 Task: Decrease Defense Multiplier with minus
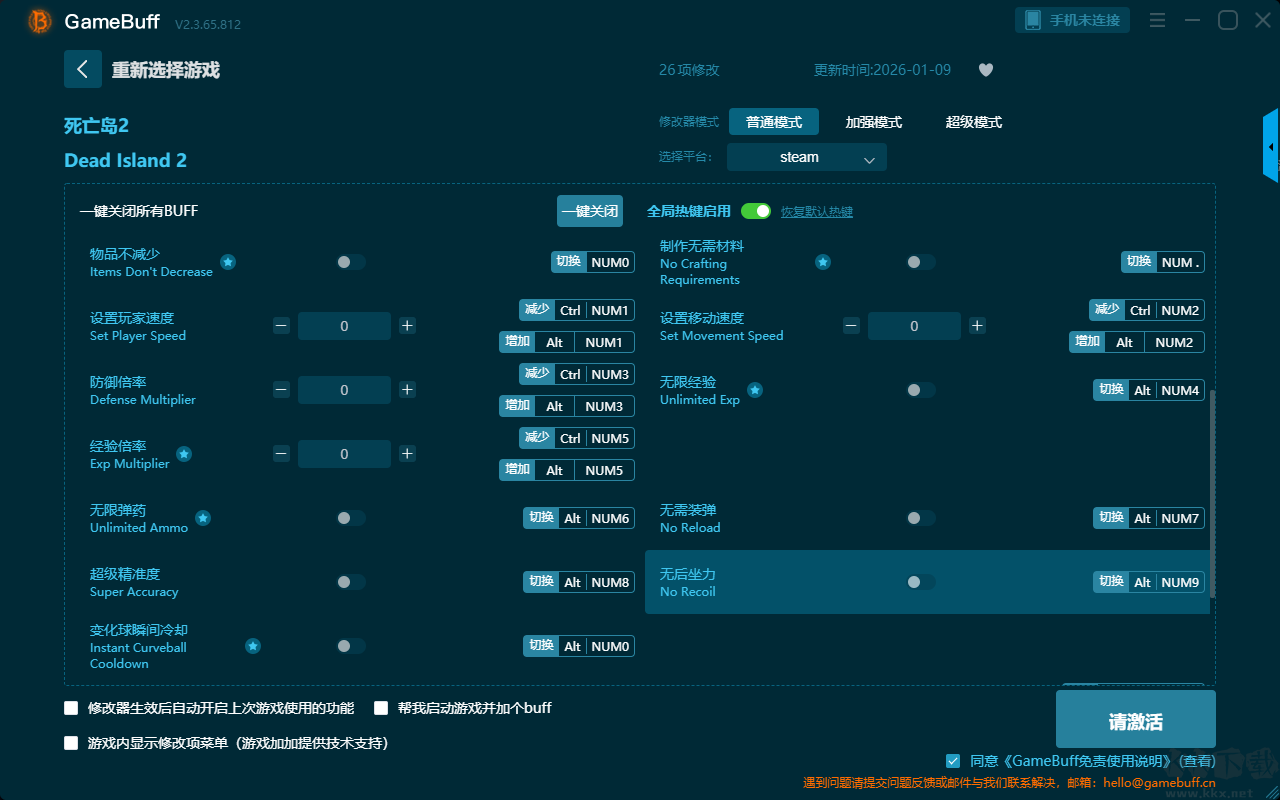click(281, 390)
